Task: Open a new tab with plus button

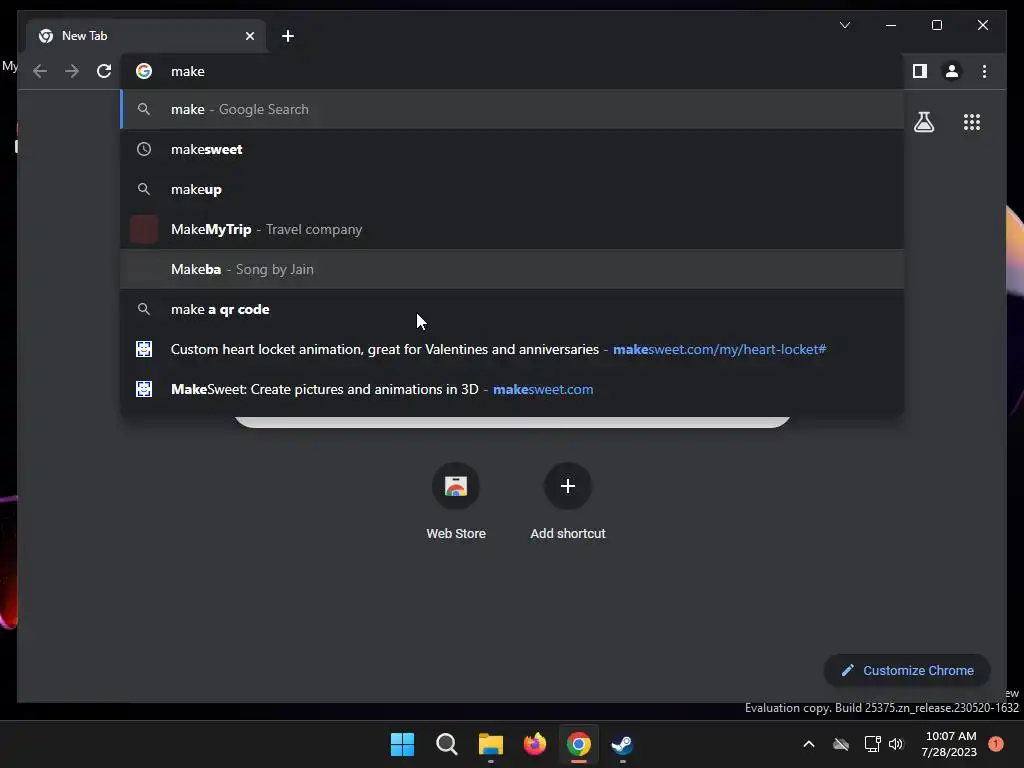Action: coord(287,36)
